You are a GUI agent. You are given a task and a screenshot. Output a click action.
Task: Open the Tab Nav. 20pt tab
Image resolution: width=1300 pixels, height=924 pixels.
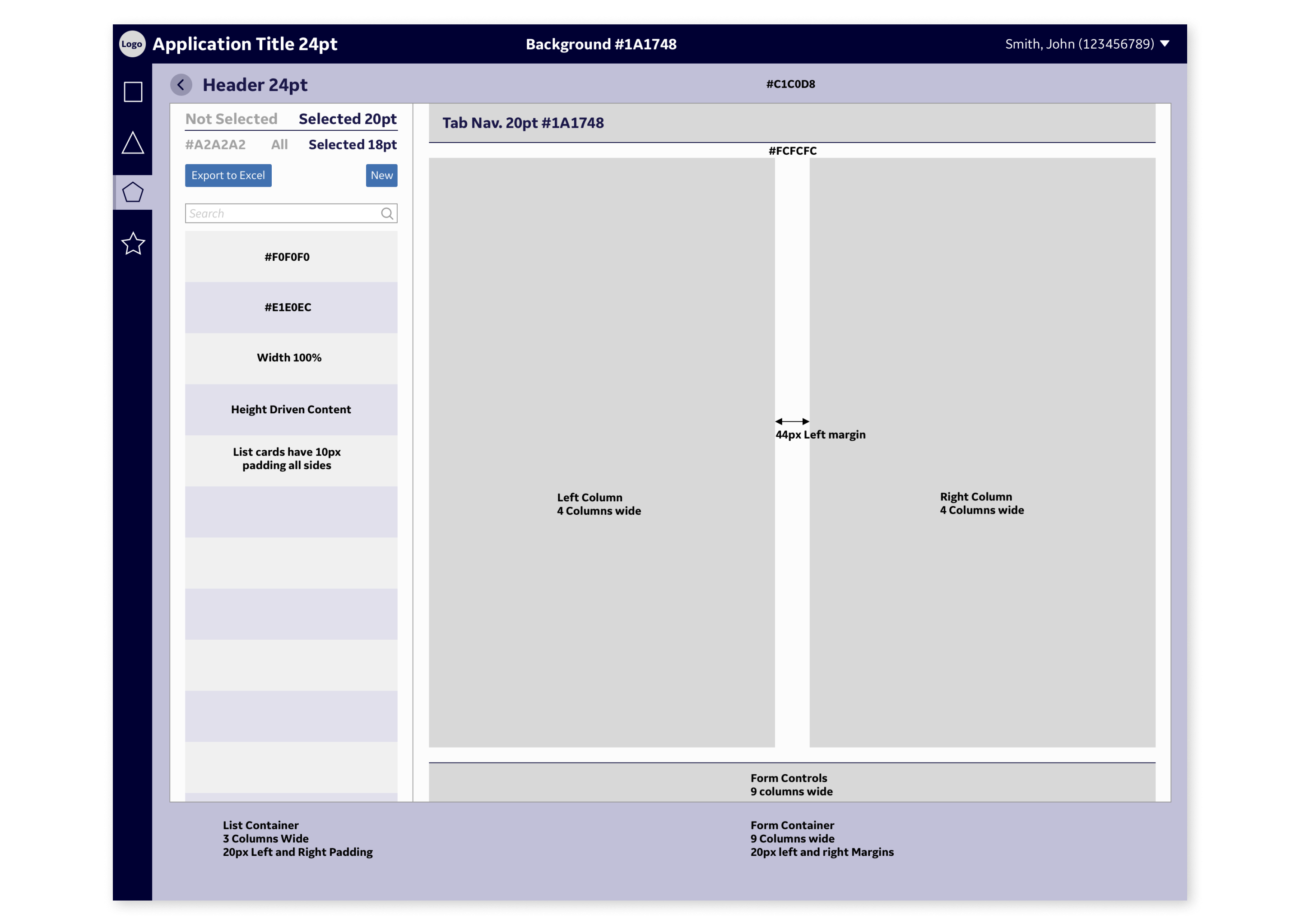(x=523, y=123)
